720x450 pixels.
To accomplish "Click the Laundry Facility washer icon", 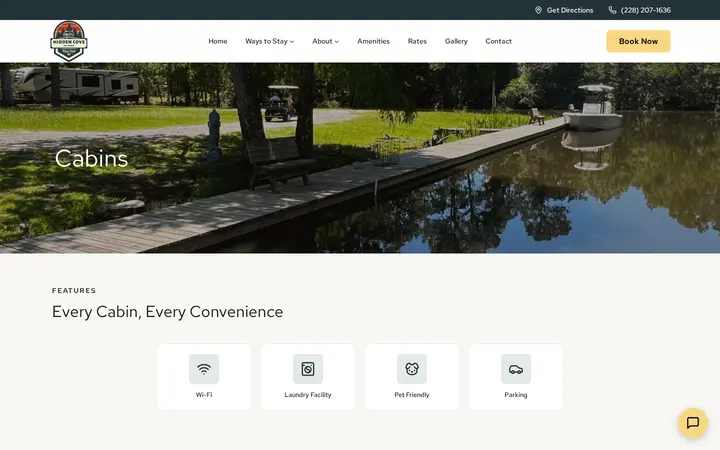I will pyautogui.click(x=308, y=369).
